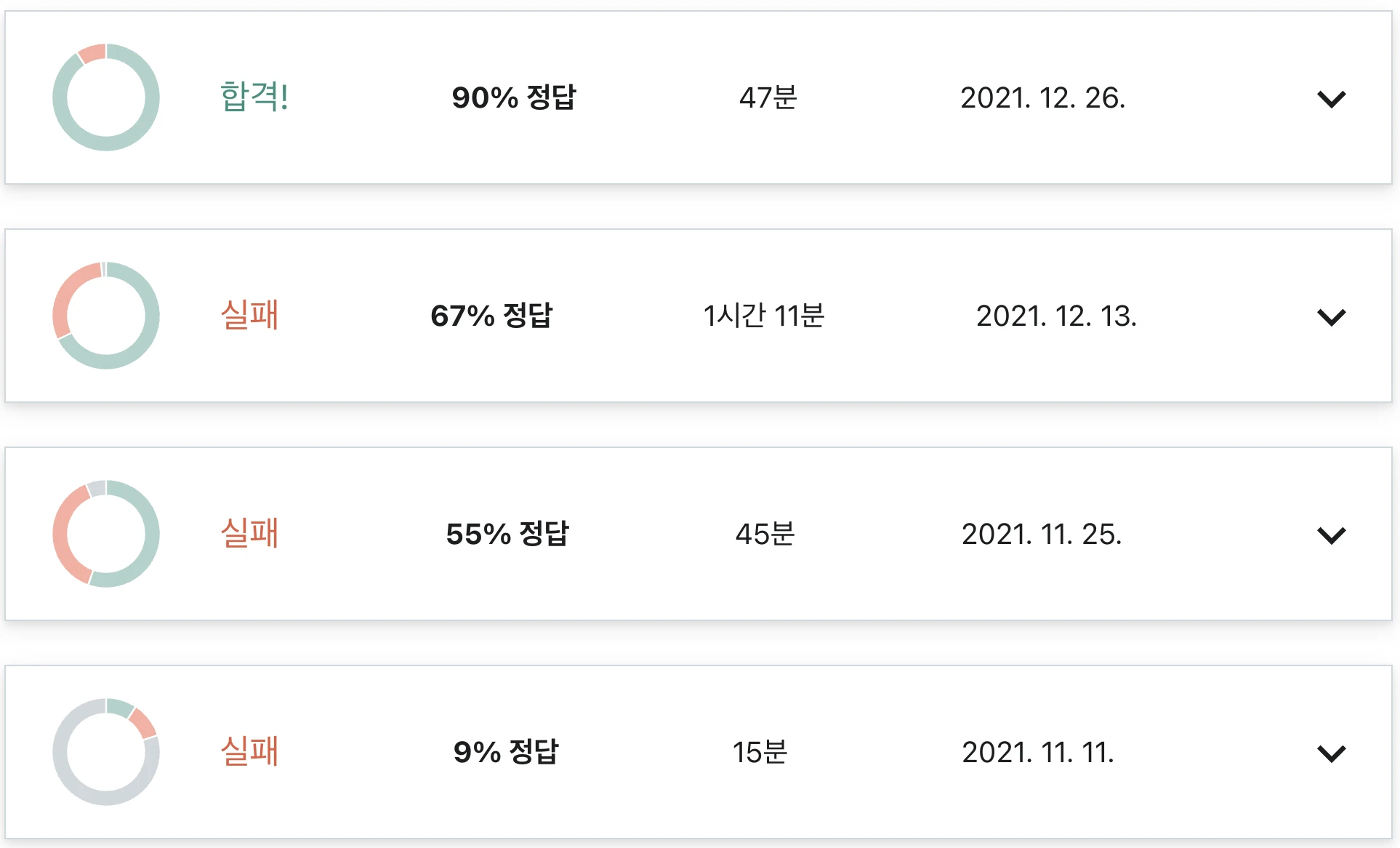Expand the 2021. 11. 25. attempt chevron
Screen dimensions: 1400x848
click(1331, 535)
